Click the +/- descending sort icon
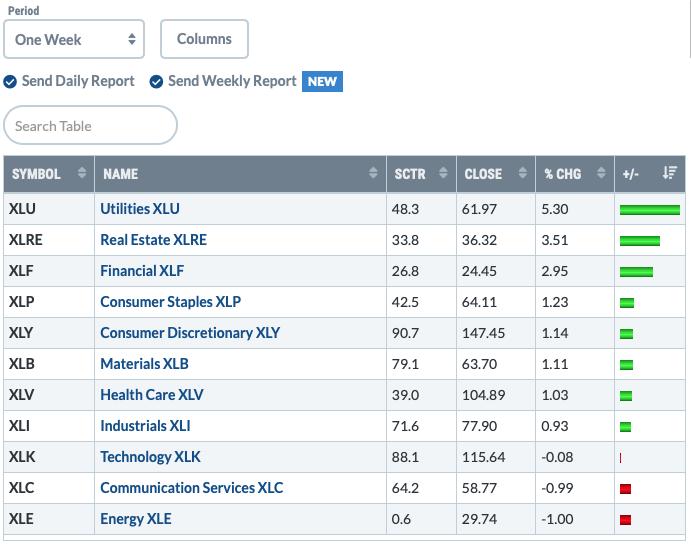Screen dimensions: 691x545 point(669,174)
